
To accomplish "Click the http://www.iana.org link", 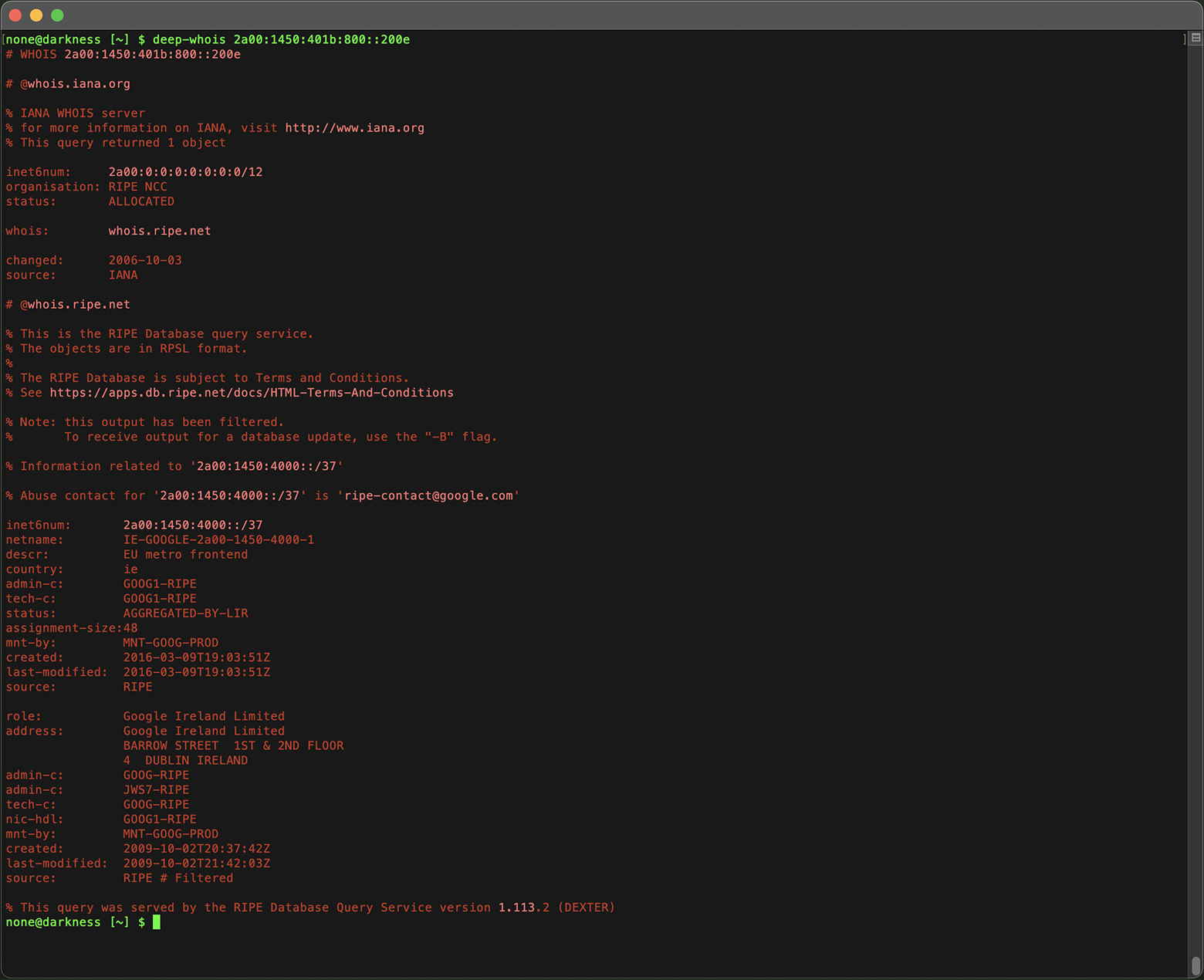I will 353,127.
